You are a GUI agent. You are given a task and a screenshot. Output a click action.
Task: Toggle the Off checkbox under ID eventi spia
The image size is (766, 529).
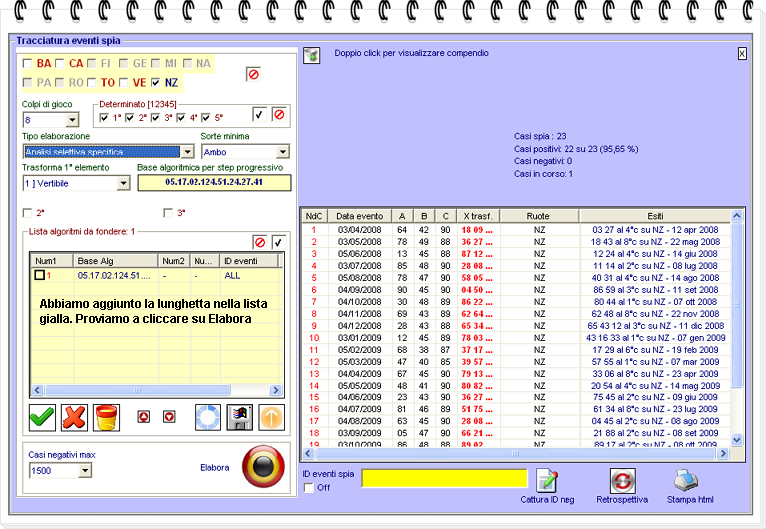tap(309, 487)
